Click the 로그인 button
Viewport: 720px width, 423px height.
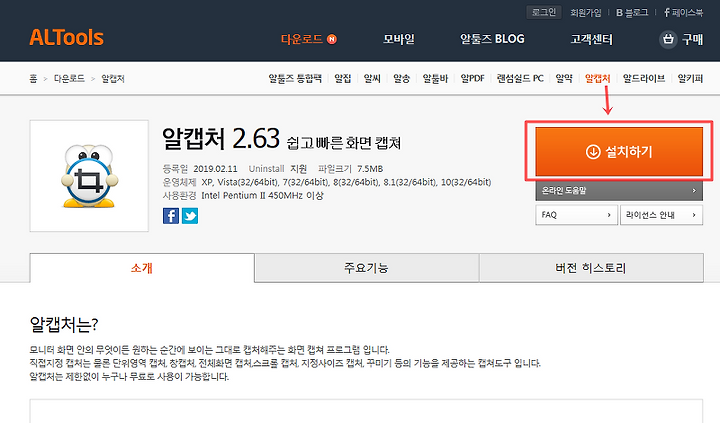point(544,12)
